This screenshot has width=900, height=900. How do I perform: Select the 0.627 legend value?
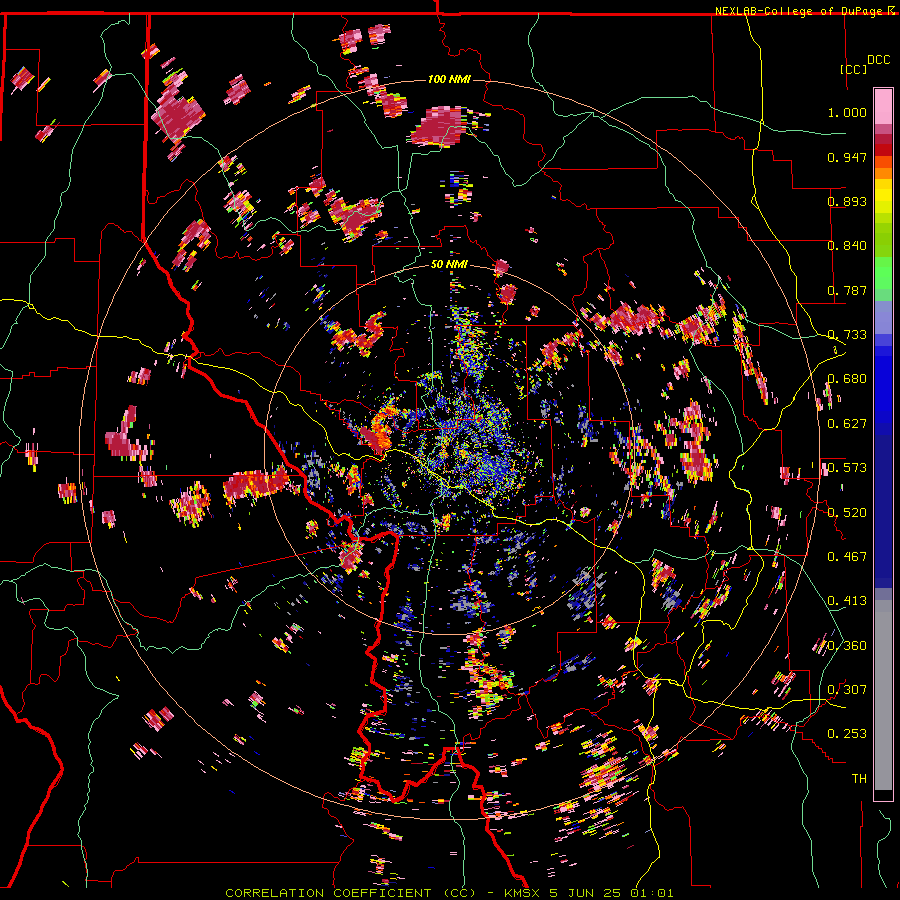847,424
